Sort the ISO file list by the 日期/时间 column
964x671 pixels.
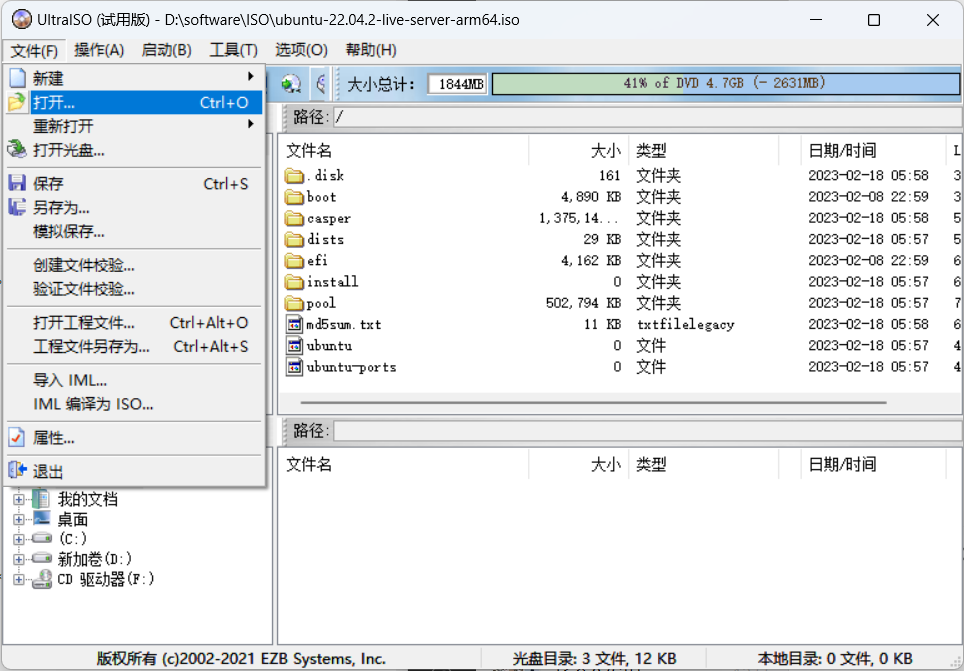click(x=874, y=151)
